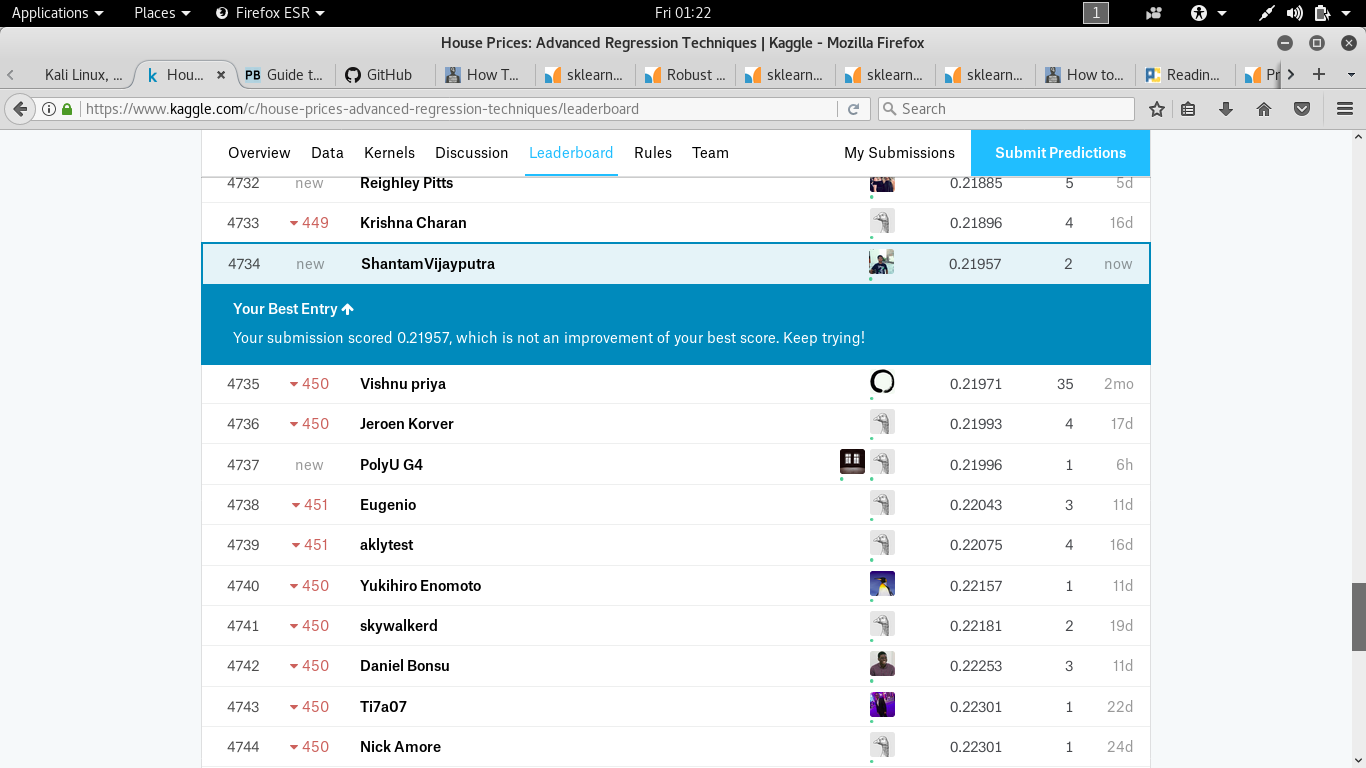This screenshot has height=768, width=1366.
Task: Switch to the PB Guide tab
Action: (284, 75)
